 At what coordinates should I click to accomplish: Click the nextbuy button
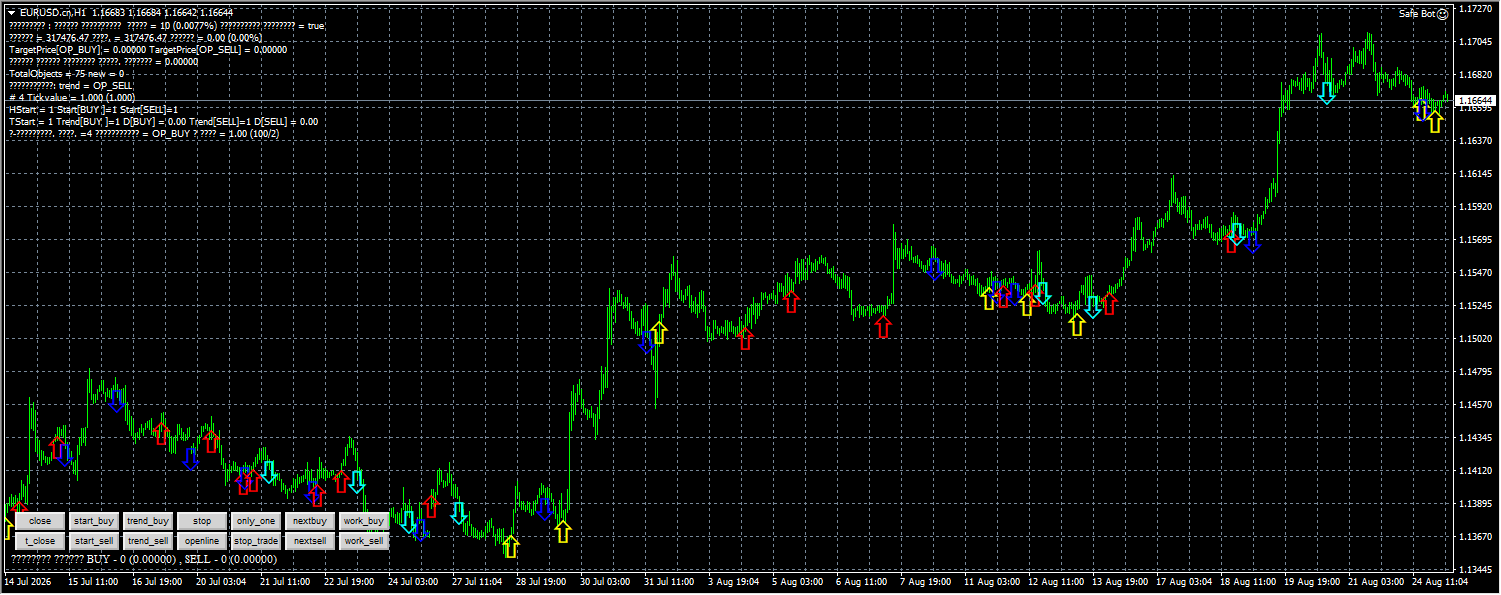(x=310, y=521)
